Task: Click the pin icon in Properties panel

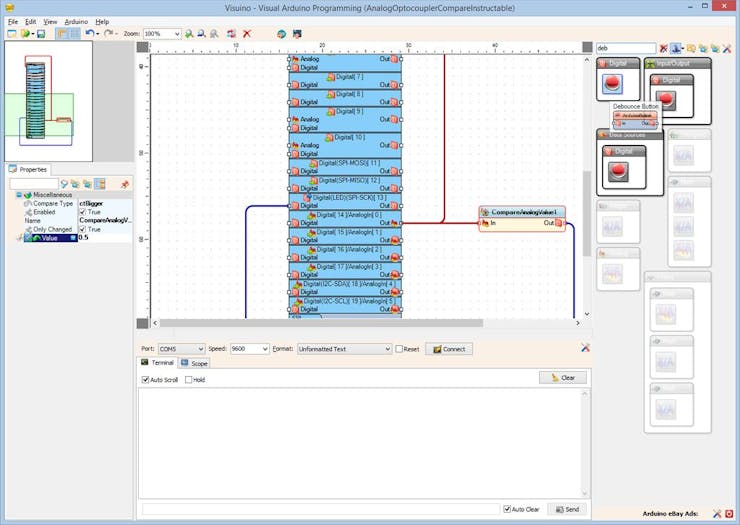Action: point(125,184)
